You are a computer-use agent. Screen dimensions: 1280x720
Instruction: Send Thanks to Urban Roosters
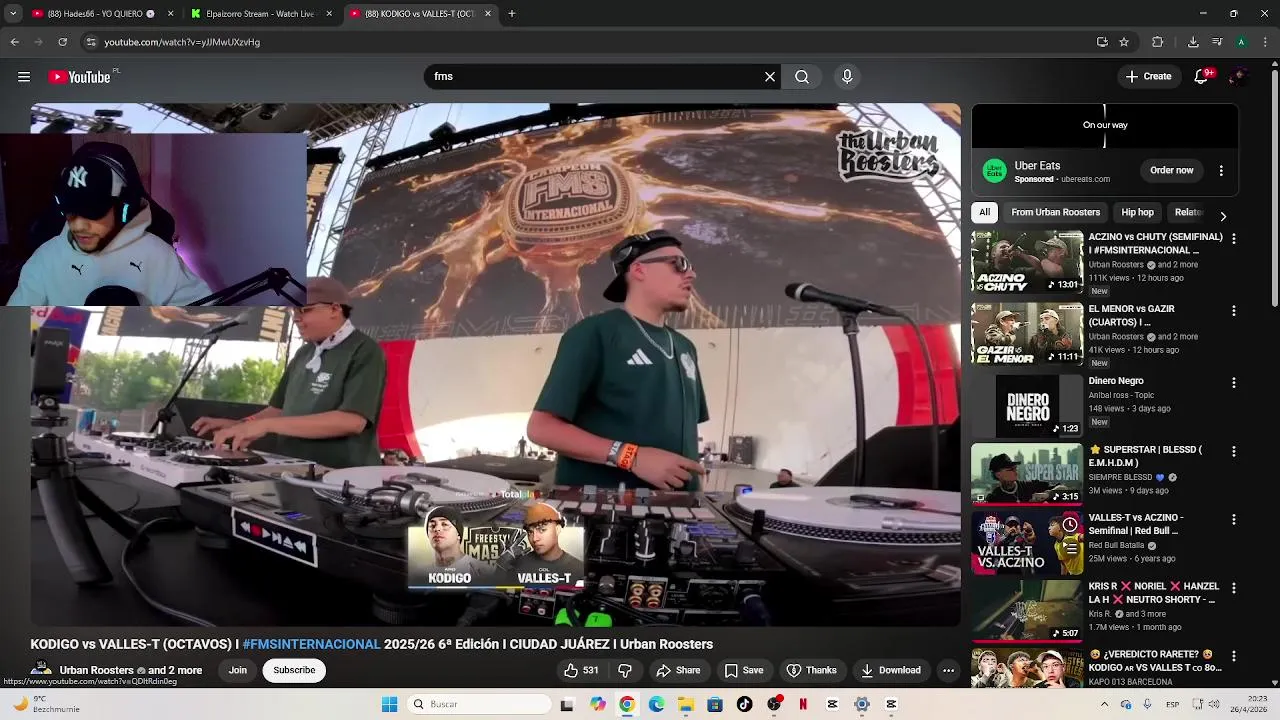coord(811,670)
